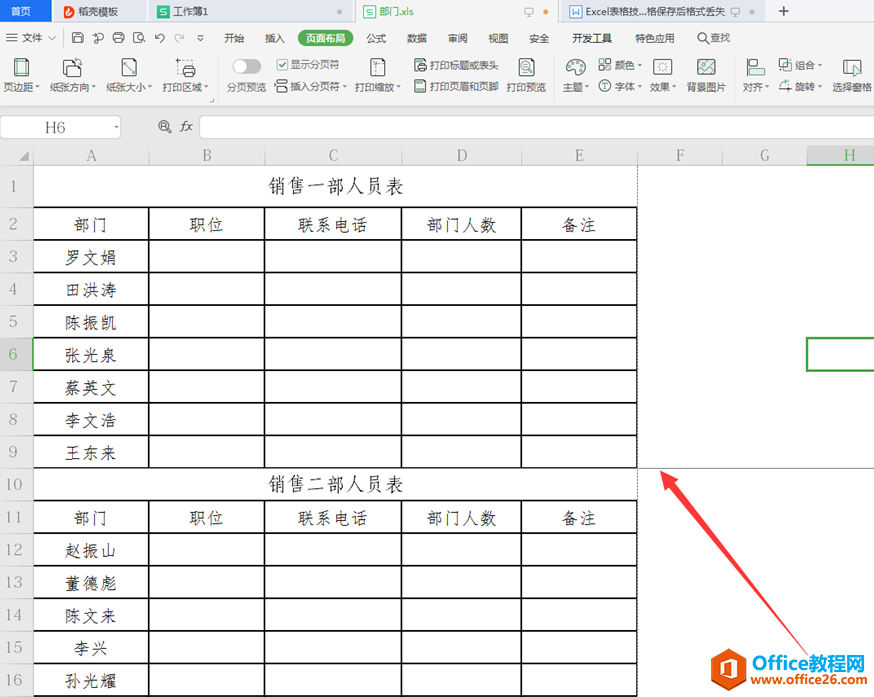Open paper orientation (纸张方向) options
The width and height of the screenshot is (874, 697).
[x=72, y=74]
